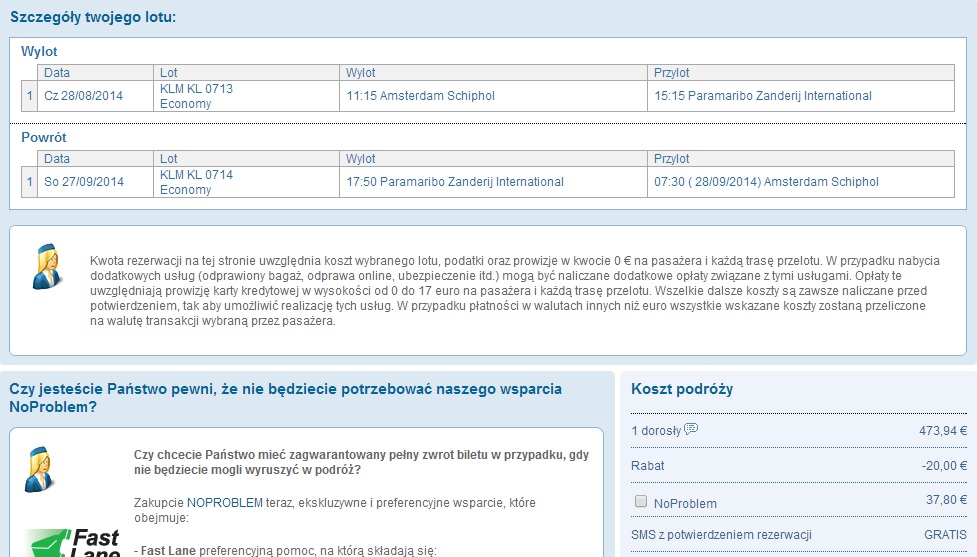977x557 pixels.
Task: Click the Koszt podróży heading
Action: pos(682,389)
